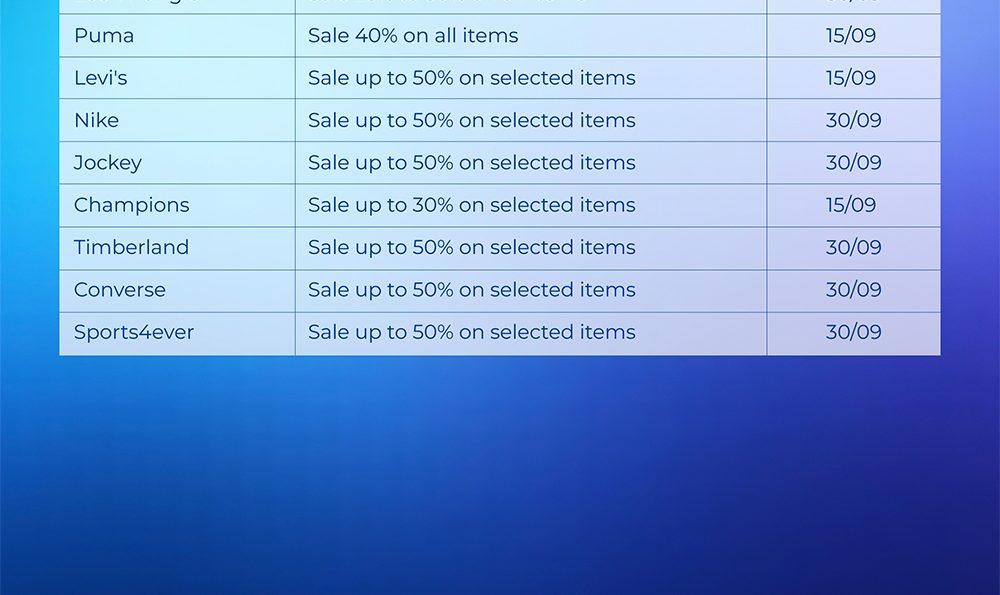Click the Nike brand cell

click(97, 120)
